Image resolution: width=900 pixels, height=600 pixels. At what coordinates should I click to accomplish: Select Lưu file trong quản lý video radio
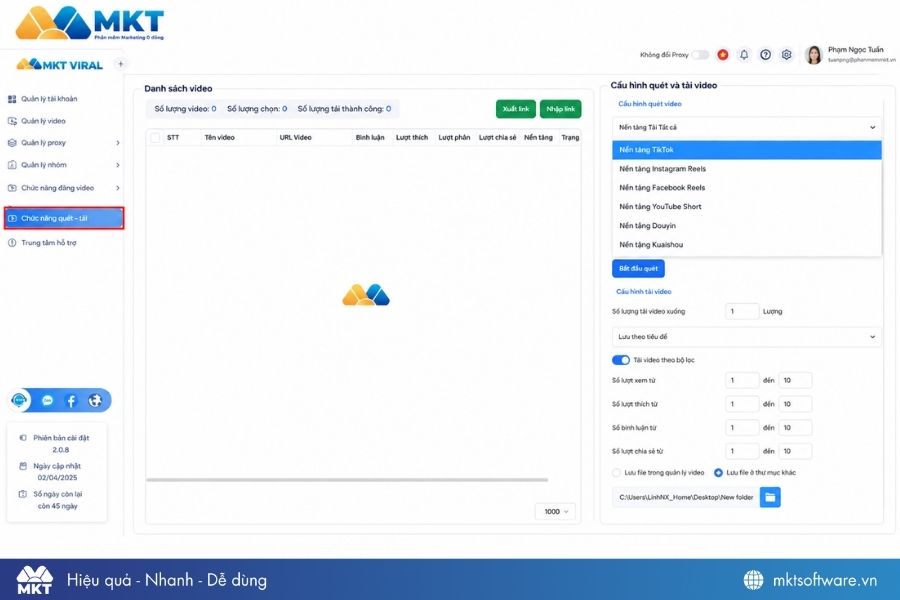tap(616, 473)
